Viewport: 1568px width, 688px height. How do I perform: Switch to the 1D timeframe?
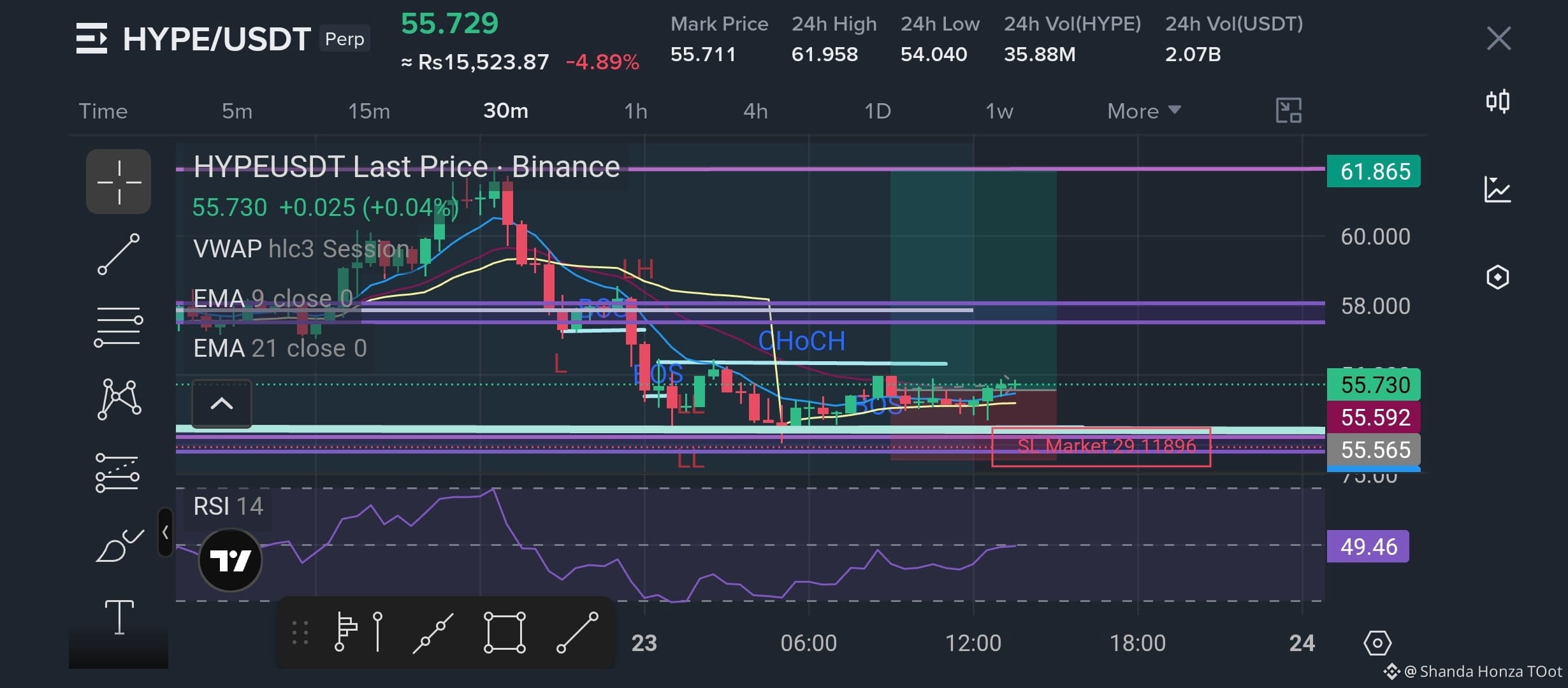(878, 111)
